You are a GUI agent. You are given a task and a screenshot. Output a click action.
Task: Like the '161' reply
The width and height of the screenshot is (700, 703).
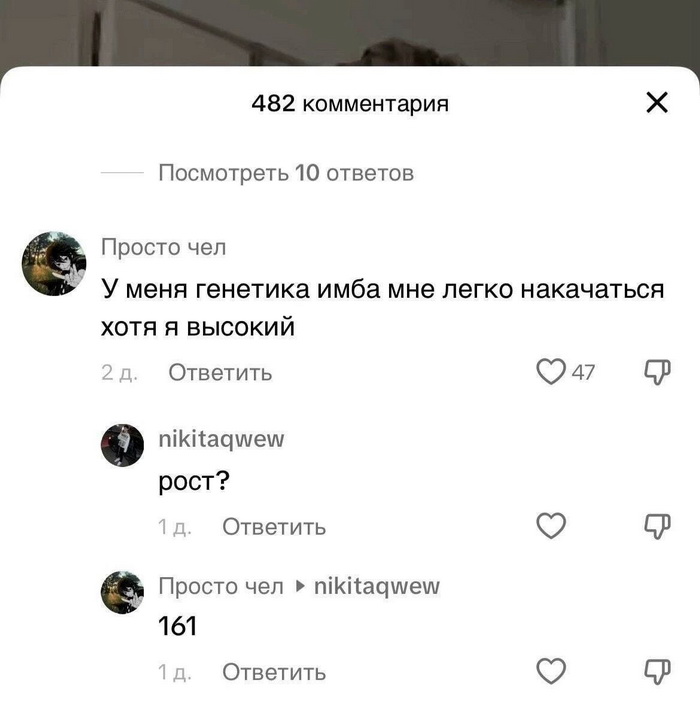(551, 671)
